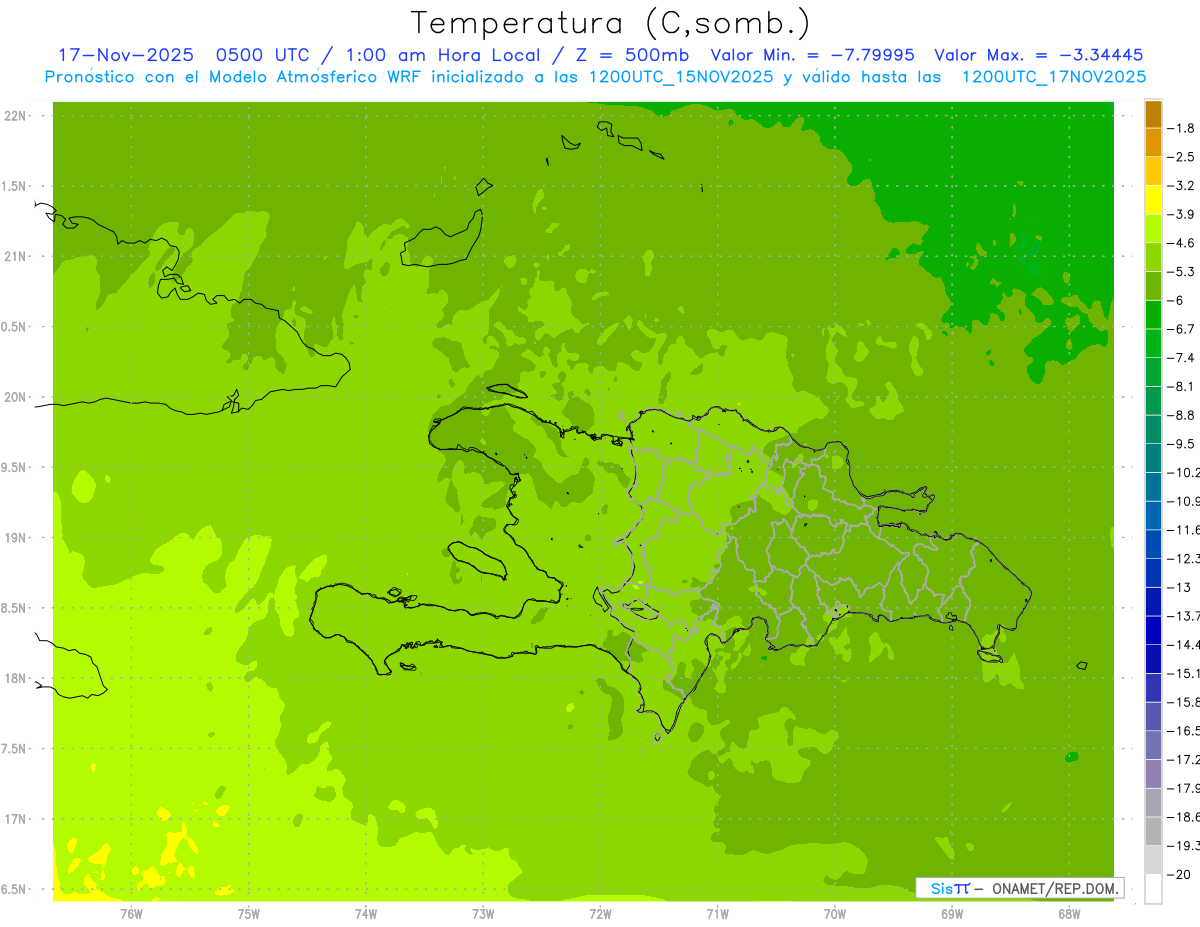Click the 76W longitude label
This screenshot has width=1200, height=927.
(x=131, y=913)
